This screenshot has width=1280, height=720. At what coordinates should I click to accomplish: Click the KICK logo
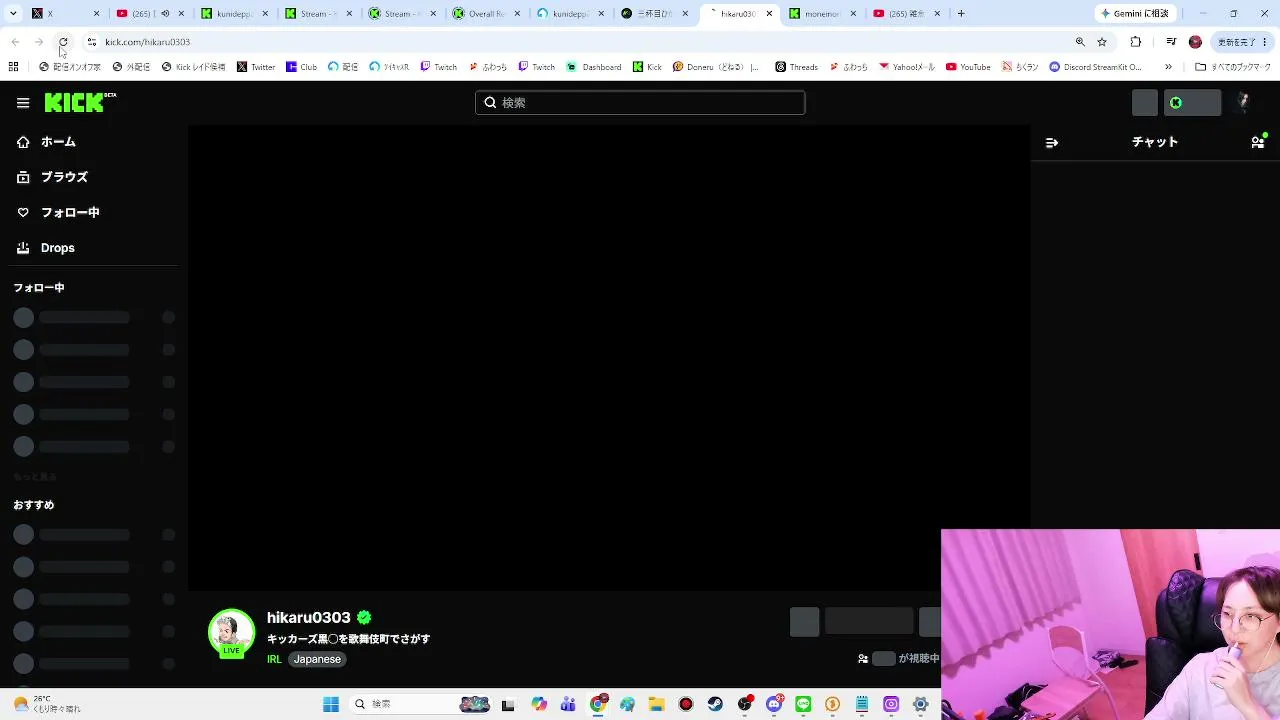pos(79,102)
